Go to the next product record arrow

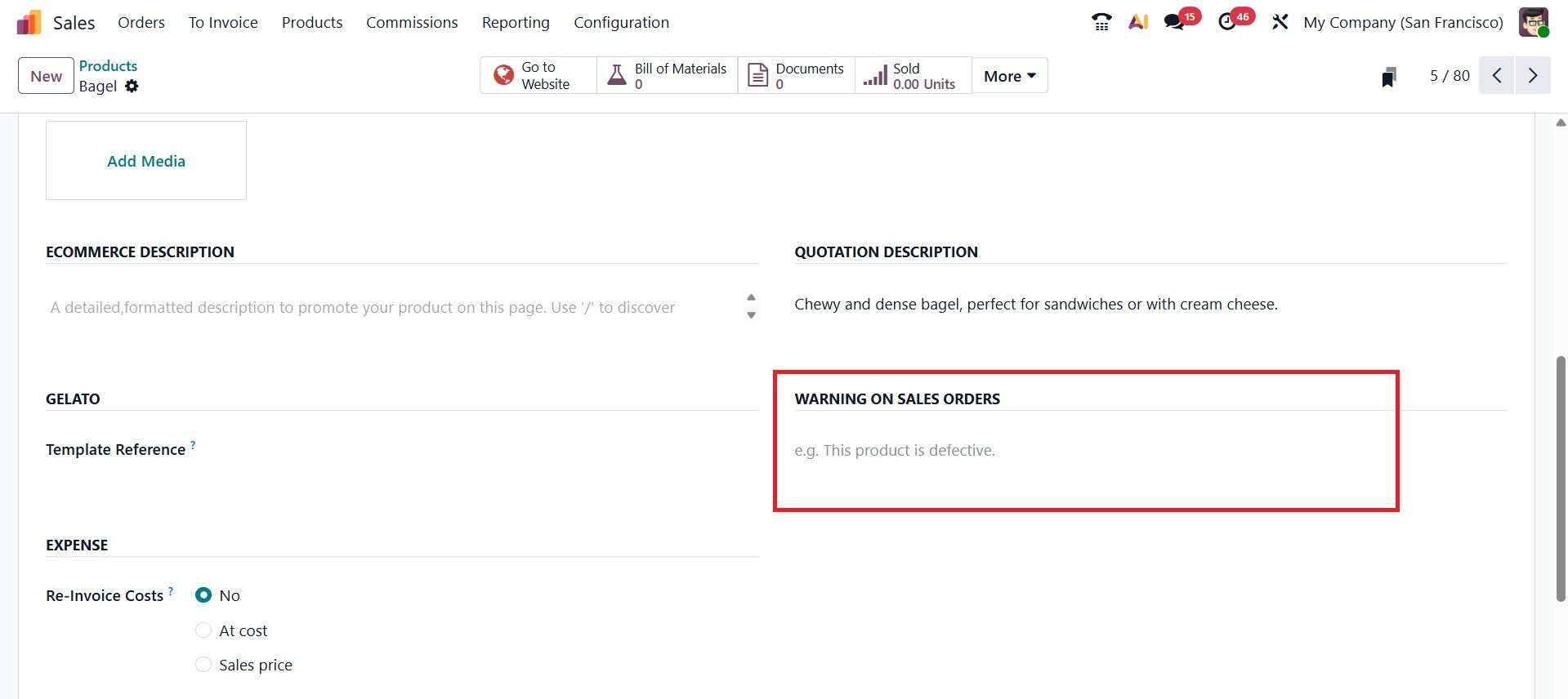pyautogui.click(x=1533, y=76)
